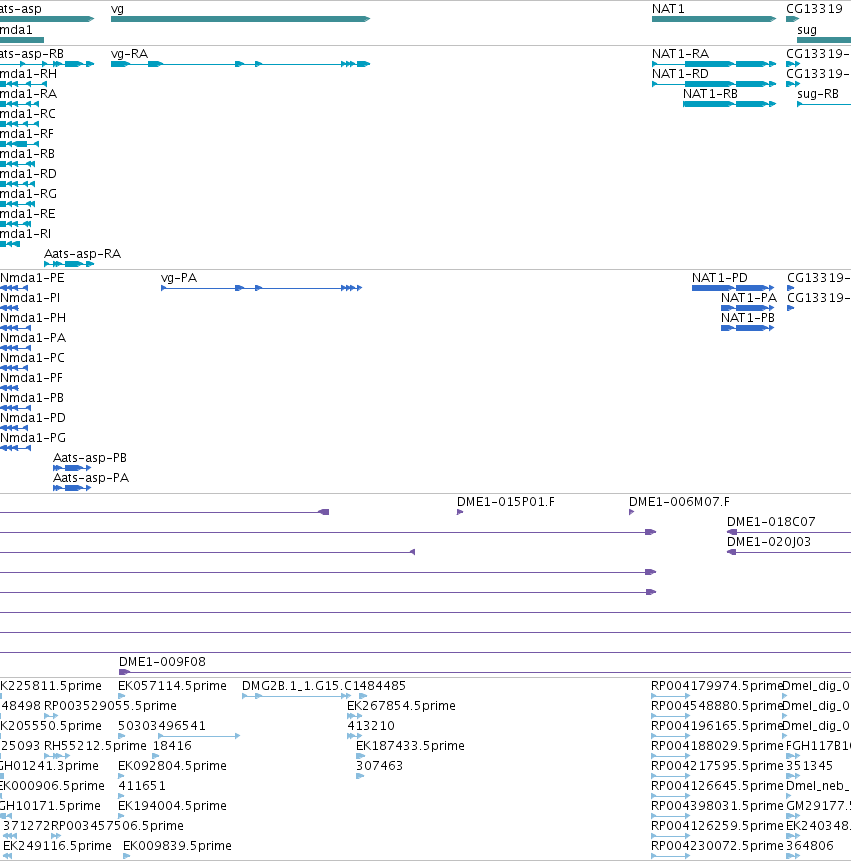Select the Nmda1-PD CDS label

(32, 418)
